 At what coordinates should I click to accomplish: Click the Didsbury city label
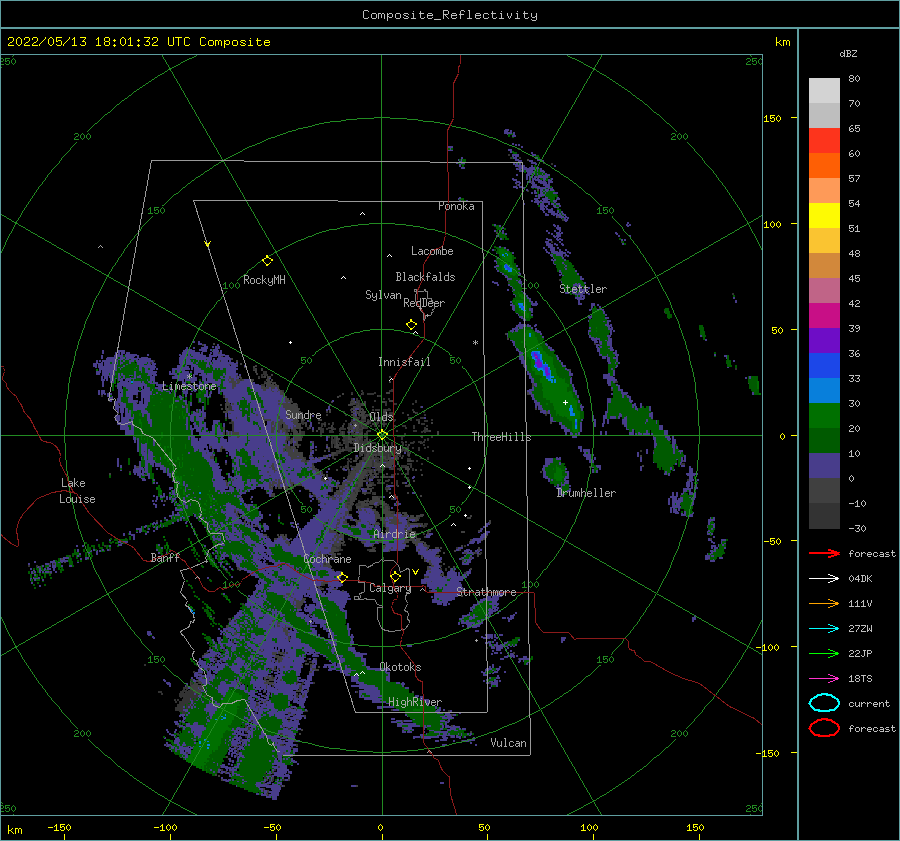click(x=377, y=448)
